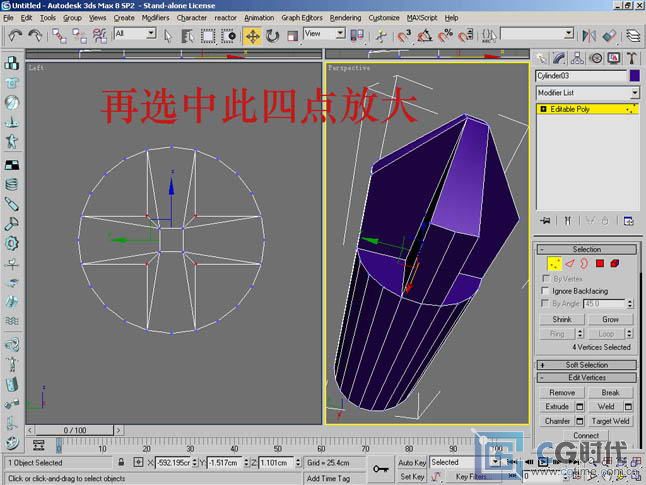
Task: Select Border sub-object level icon
Action: pos(584,263)
